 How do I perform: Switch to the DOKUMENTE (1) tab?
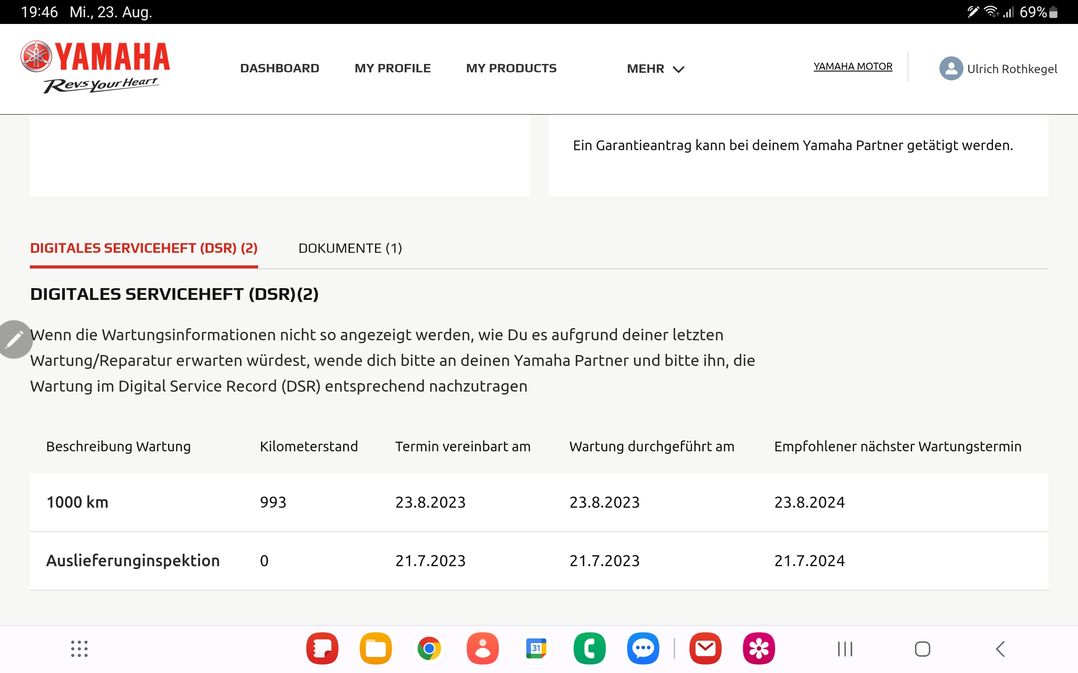(350, 248)
